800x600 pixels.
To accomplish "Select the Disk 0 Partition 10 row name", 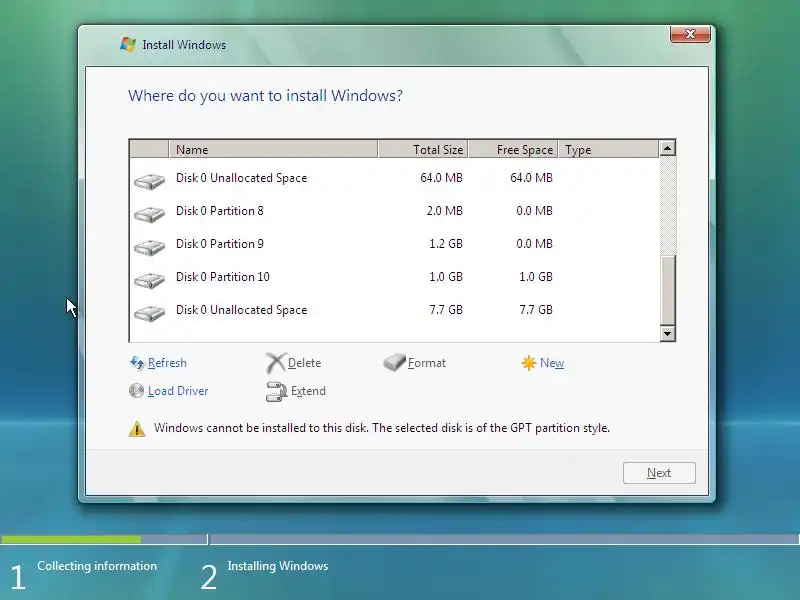I will tap(222, 277).
